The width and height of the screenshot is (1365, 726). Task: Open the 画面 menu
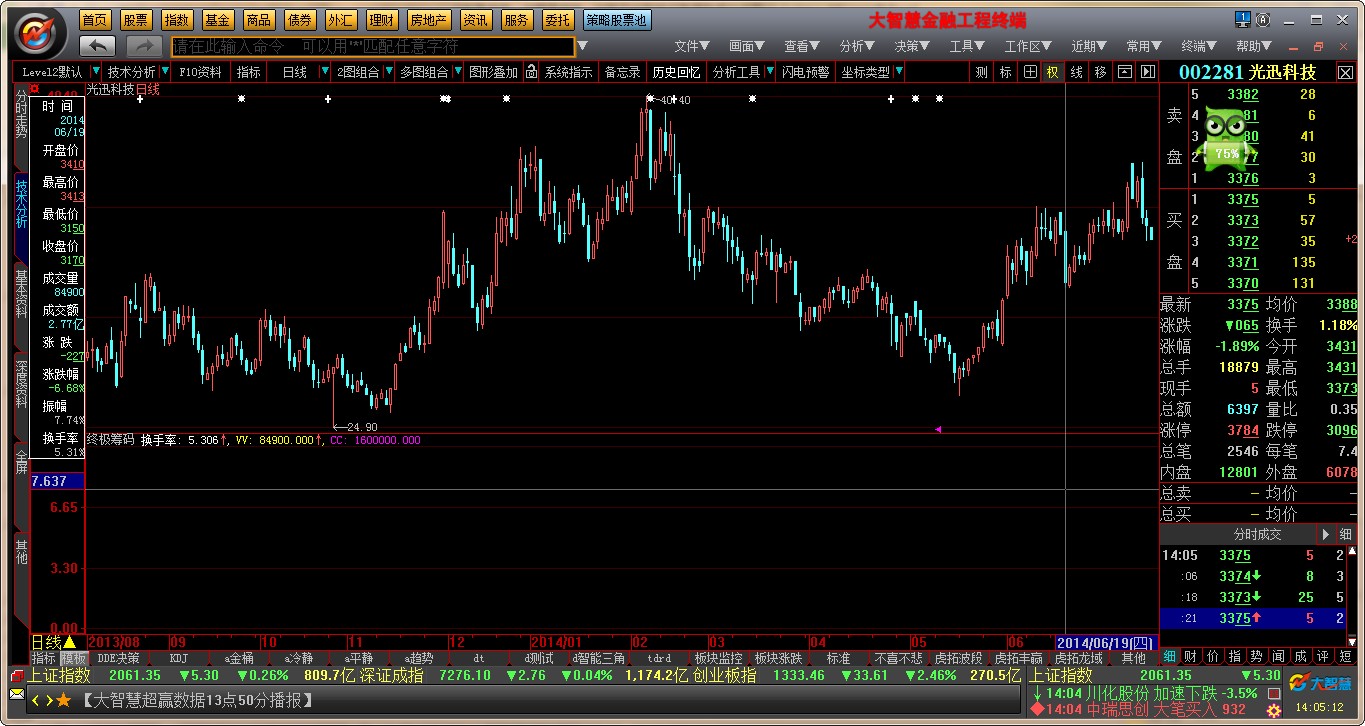pos(747,46)
